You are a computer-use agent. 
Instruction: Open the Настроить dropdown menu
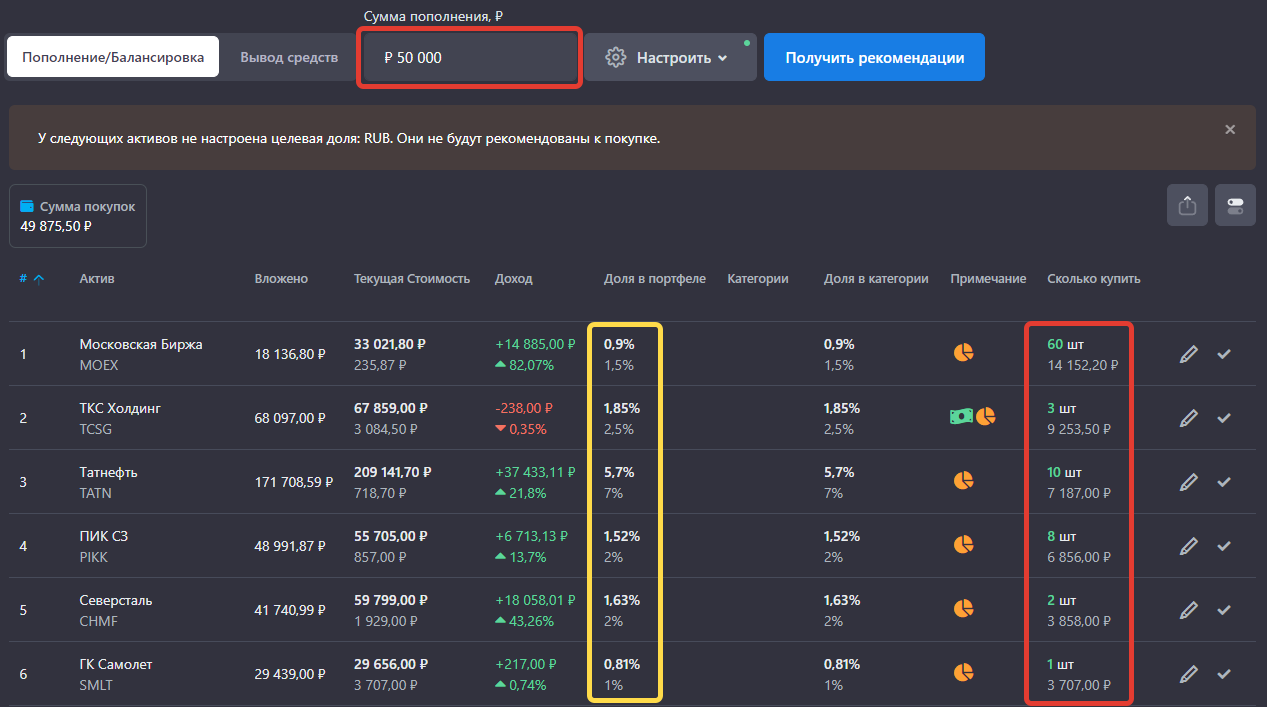point(670,57)
